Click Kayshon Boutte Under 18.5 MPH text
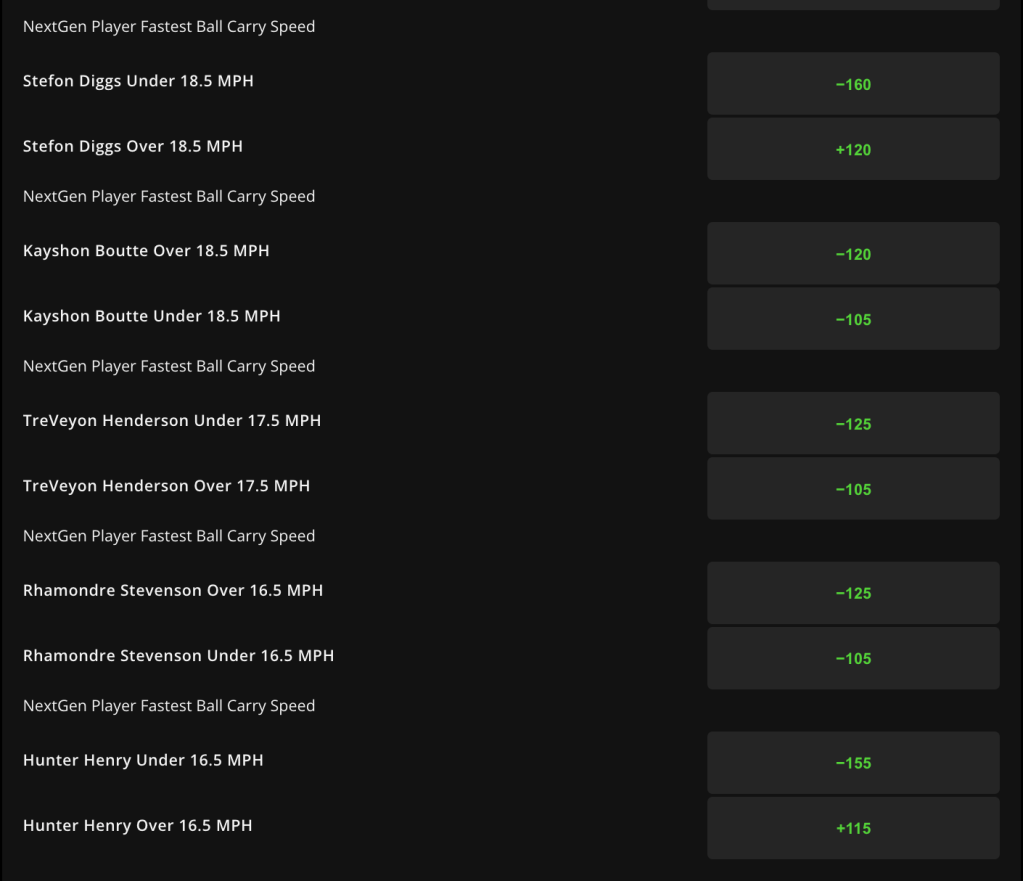Screen dimensions: 1023x881 [151, 317]
